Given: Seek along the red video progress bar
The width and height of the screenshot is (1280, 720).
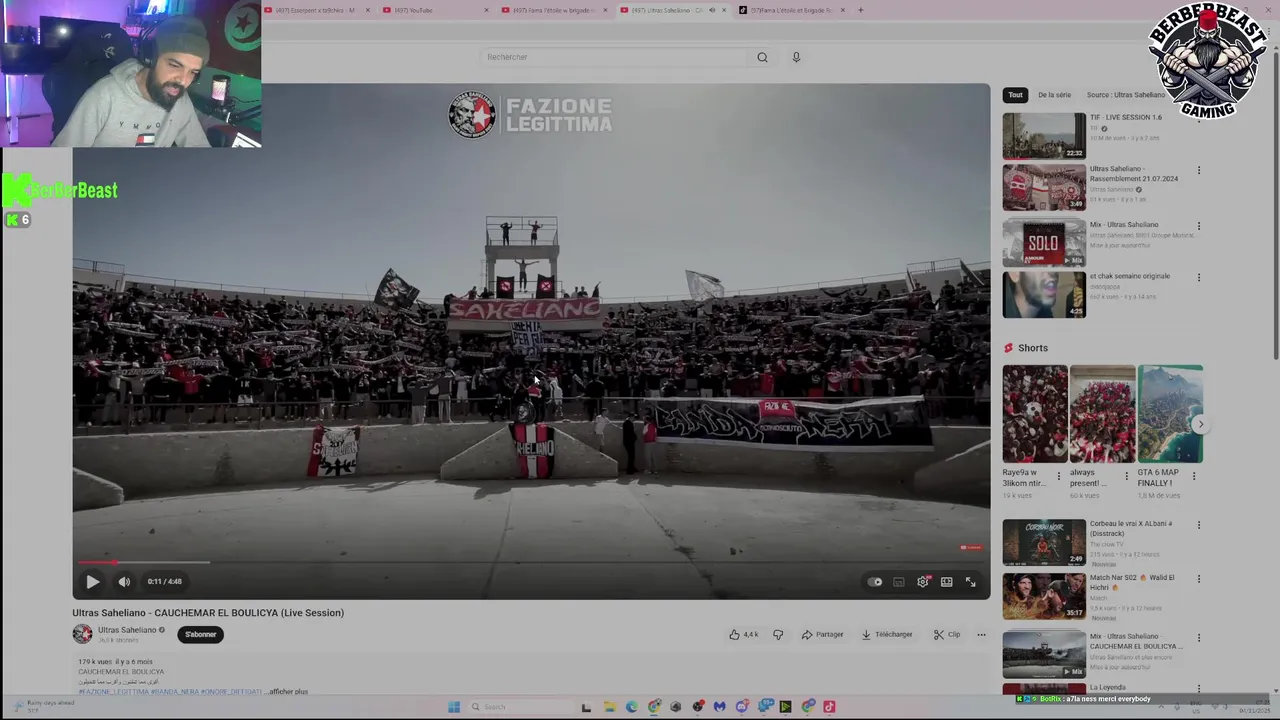Looking at the screenshot, I should coord(531,562).
